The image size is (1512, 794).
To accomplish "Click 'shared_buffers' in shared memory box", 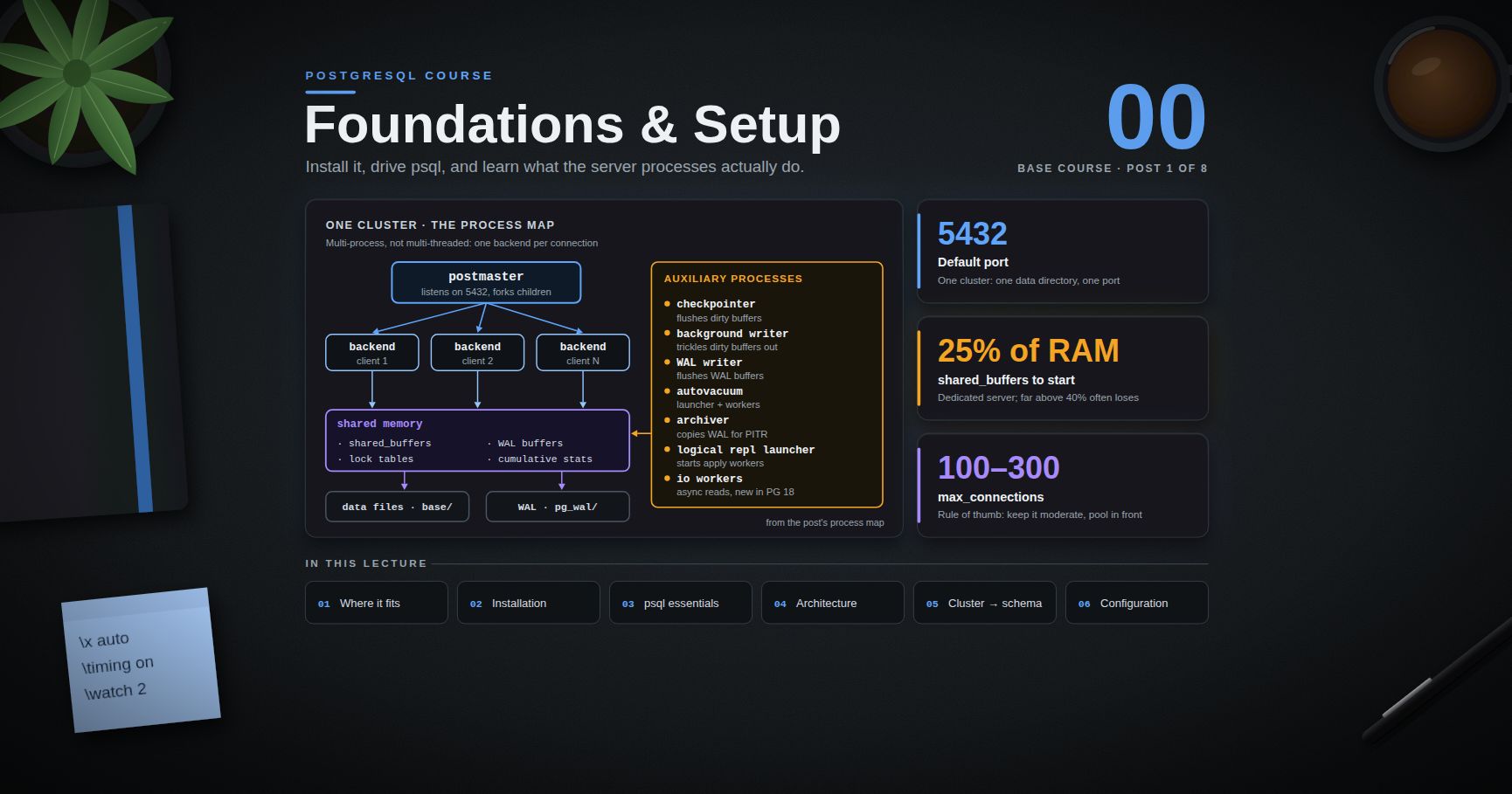I will coord(390,444).
